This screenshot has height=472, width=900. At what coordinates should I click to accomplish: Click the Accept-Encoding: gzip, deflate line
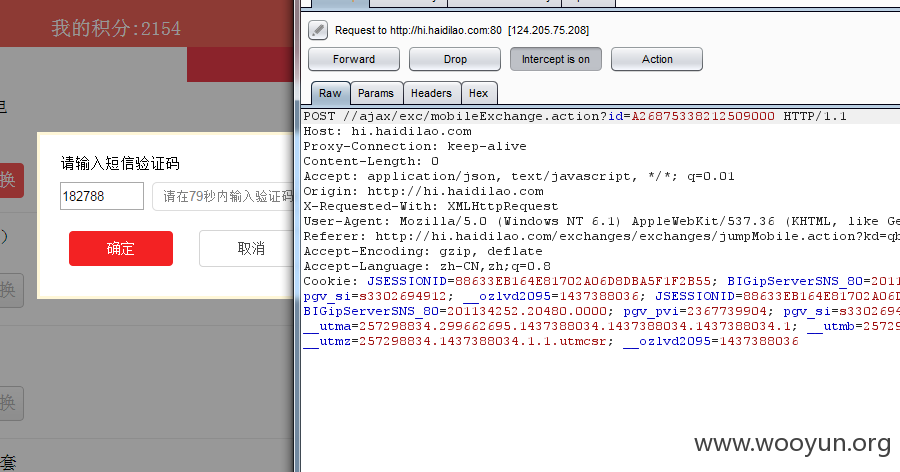click(x=422, y=251)
